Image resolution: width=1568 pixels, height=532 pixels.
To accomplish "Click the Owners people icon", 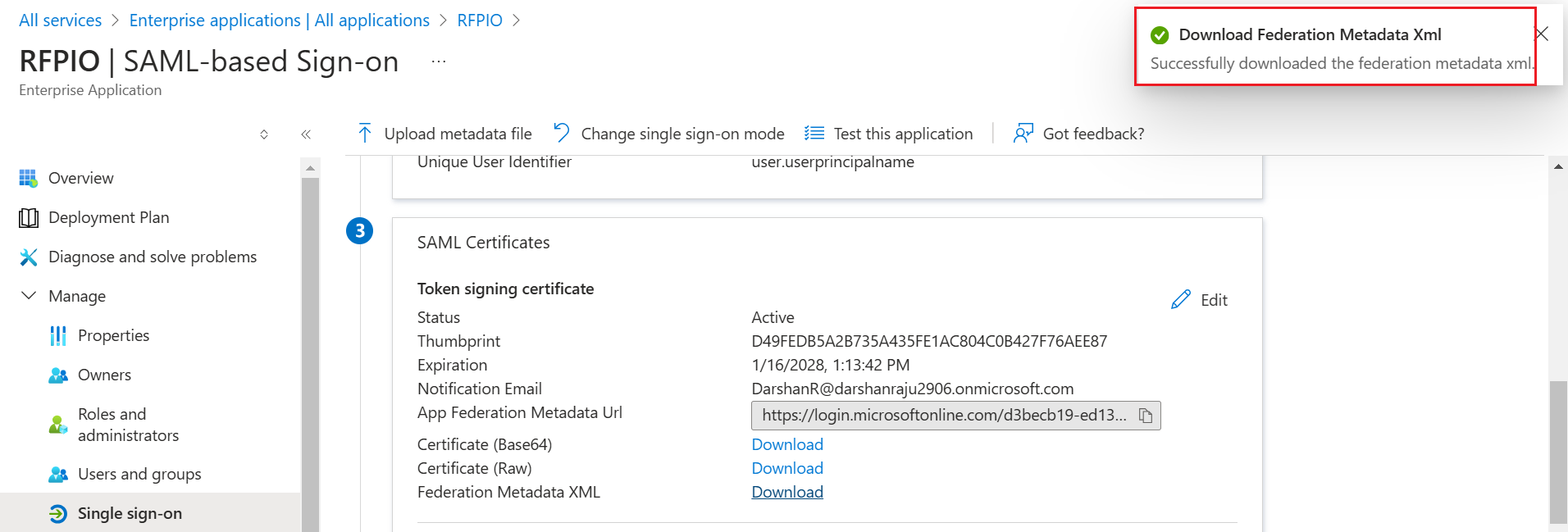I will pyautogui.click(x=58, y=375).
